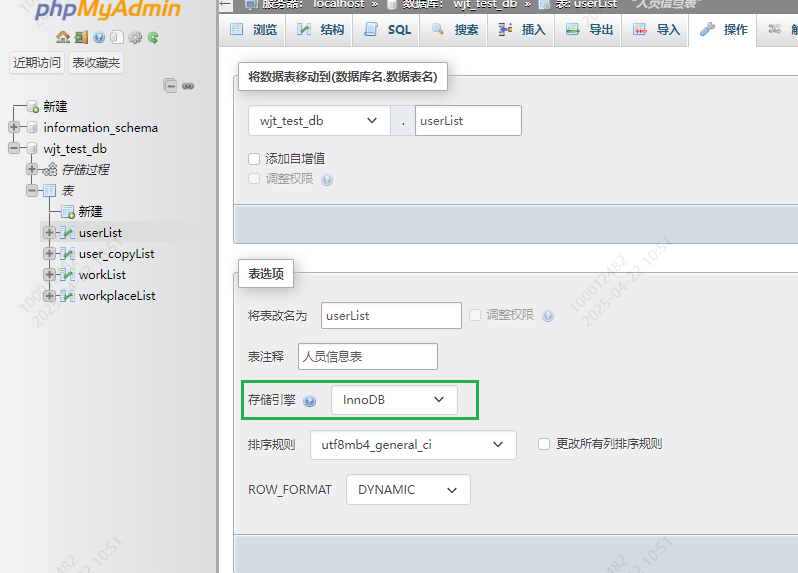Open phpMyAdmin documentation help icon
798x573 pixels.
click(x=99, y=37)
